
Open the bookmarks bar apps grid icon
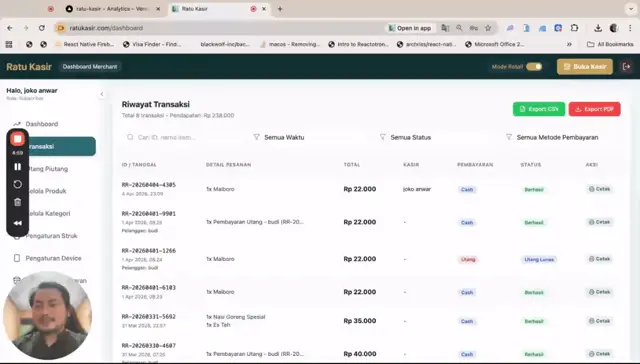click(x=9, y=44)
